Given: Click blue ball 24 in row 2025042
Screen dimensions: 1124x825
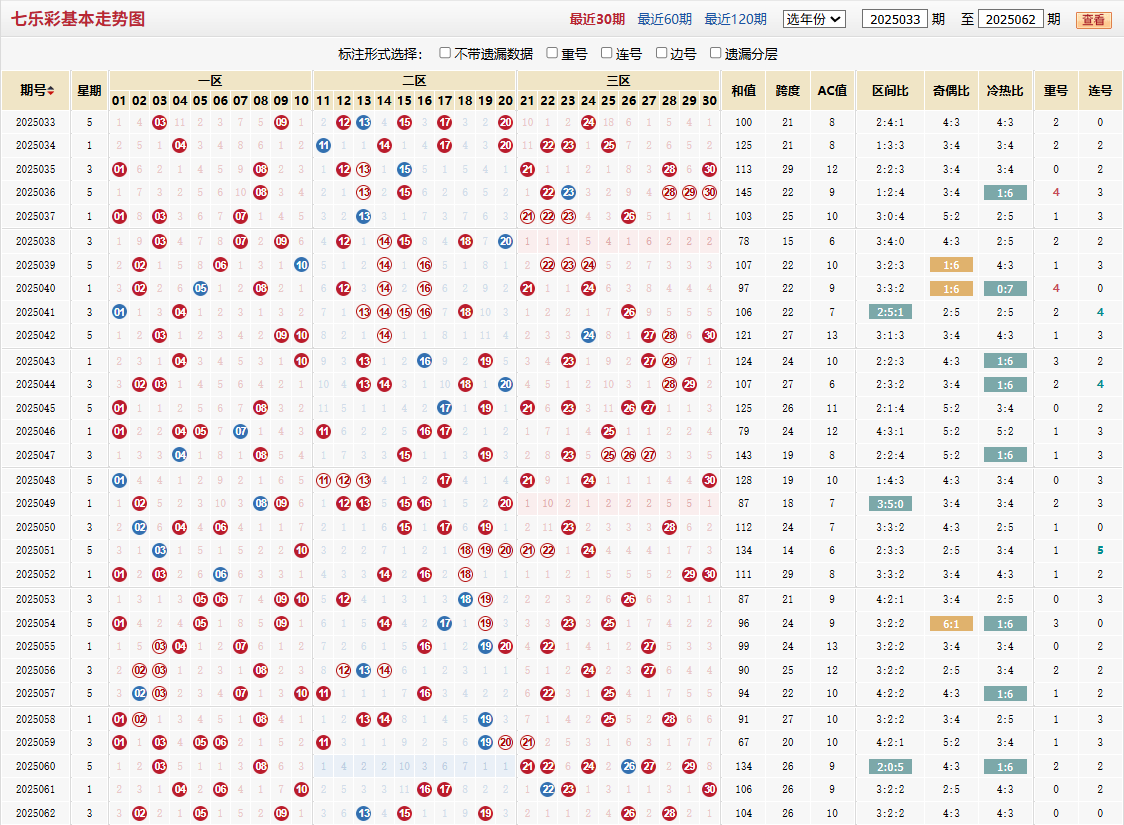Looking at the screenshot, I should tap(589, 335).
